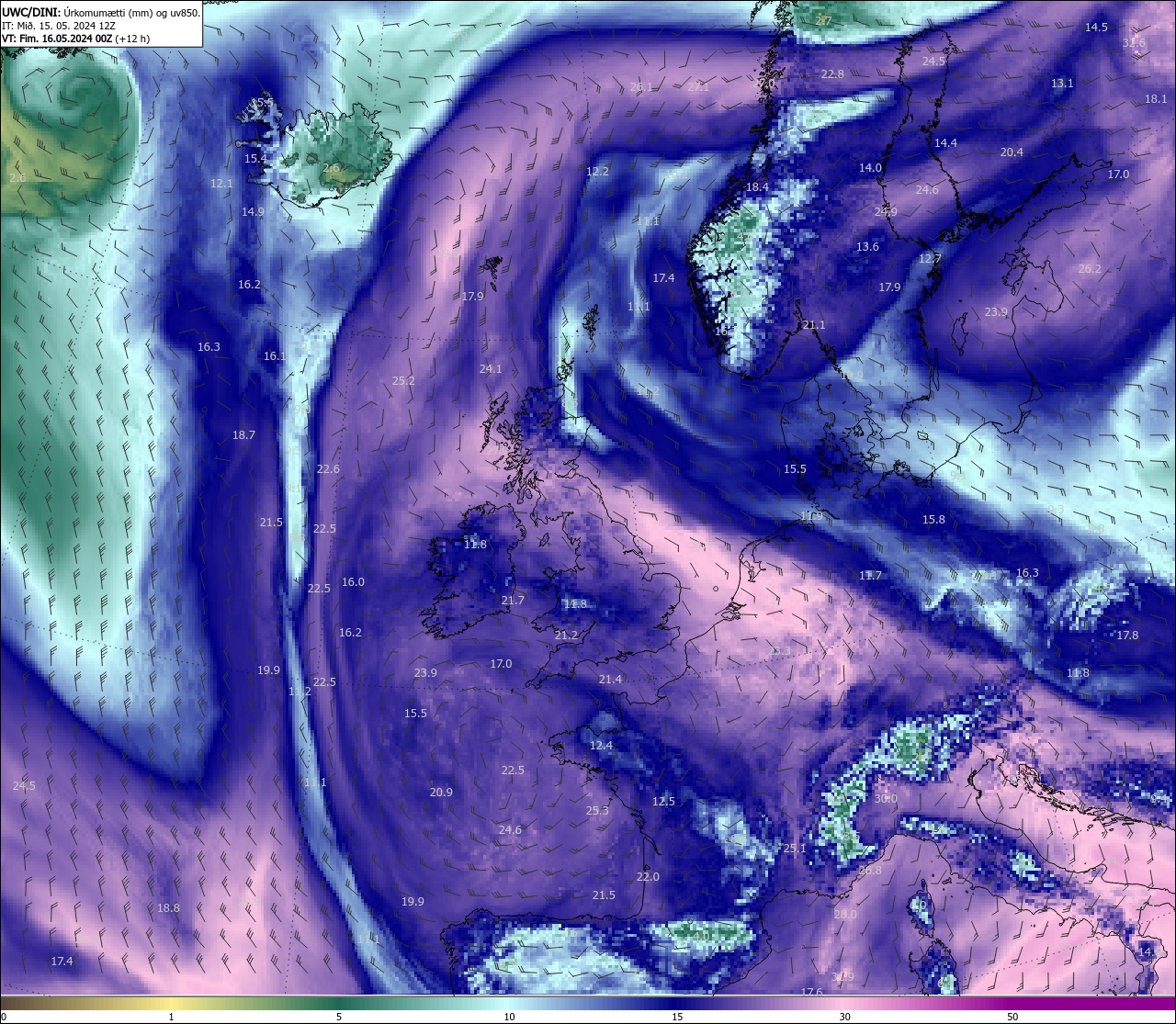Image resolution: width=1176 pixels, height=1024 pixels.
Task: Click the 30 label on the colour scale
Action: [x=844, y=1017]
